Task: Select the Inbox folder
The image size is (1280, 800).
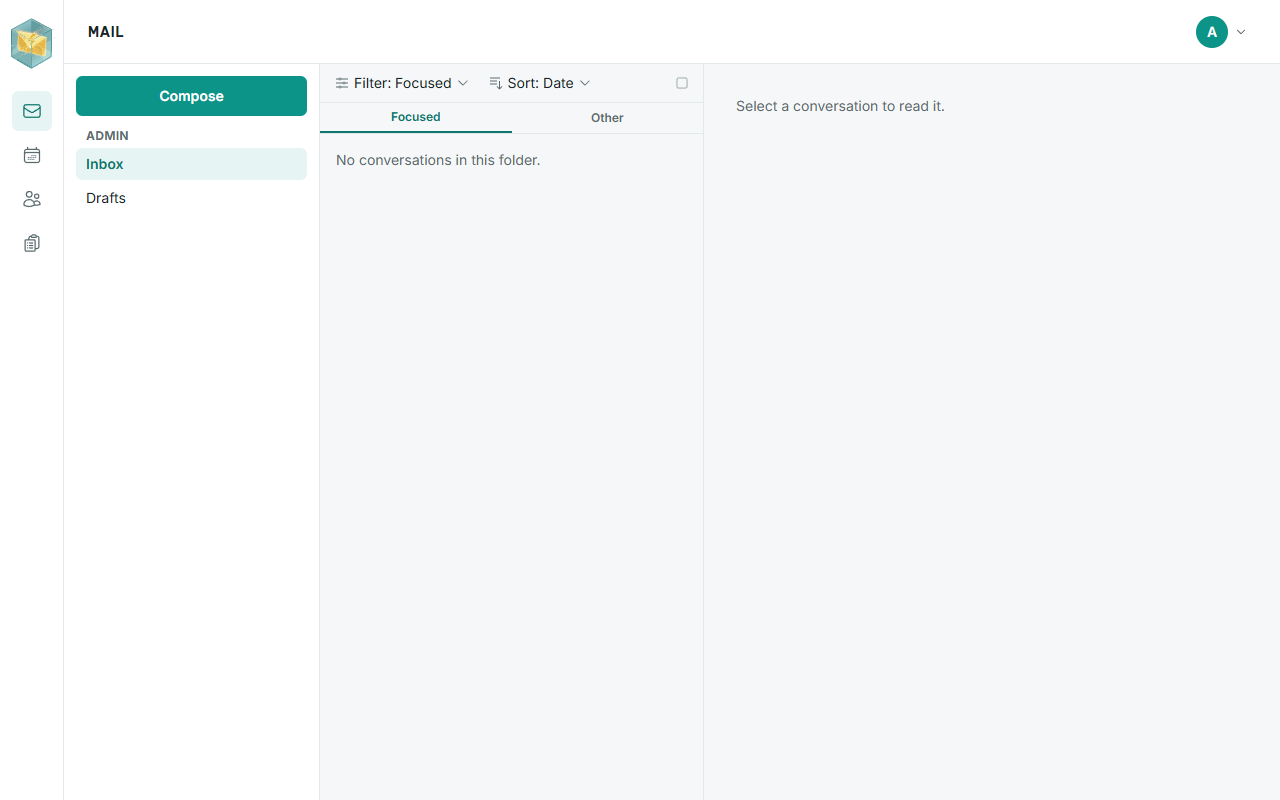Action: pos(191,164)
